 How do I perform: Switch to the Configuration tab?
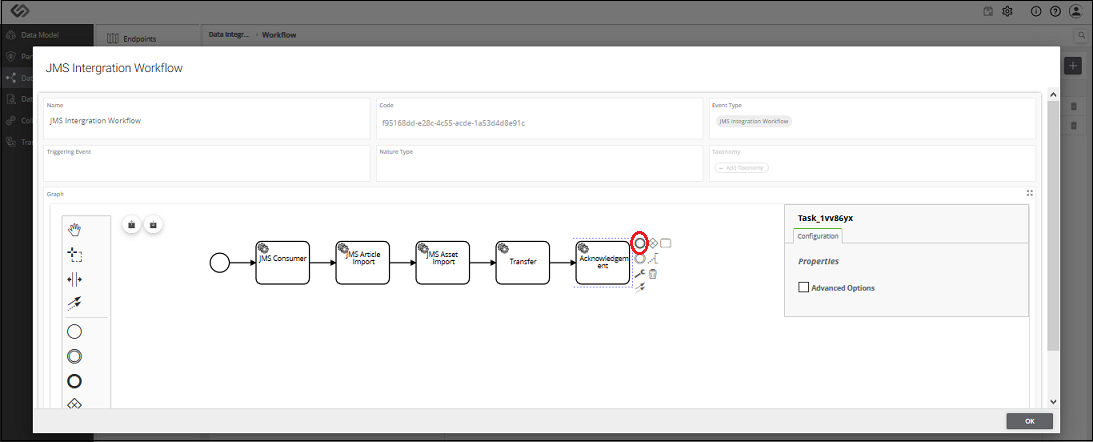818,236
